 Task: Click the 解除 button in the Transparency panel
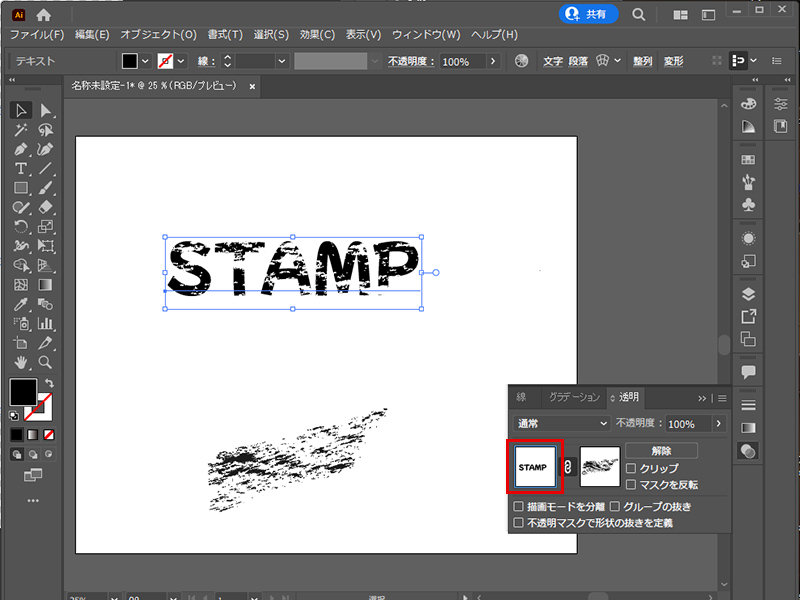(x=659, y=451)
